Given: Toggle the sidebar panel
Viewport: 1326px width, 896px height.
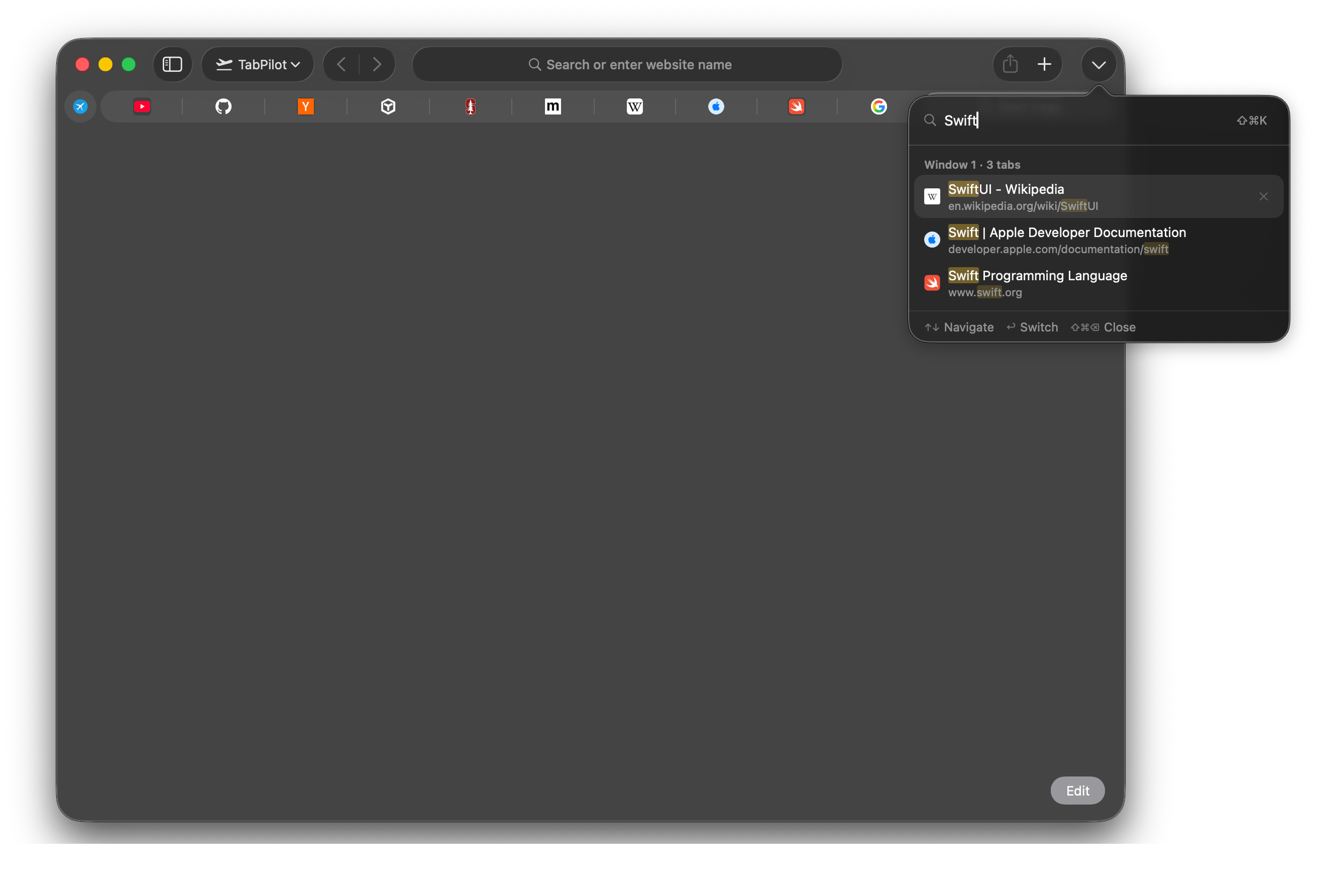Looking at the screenshot, I should click(172, 64).
